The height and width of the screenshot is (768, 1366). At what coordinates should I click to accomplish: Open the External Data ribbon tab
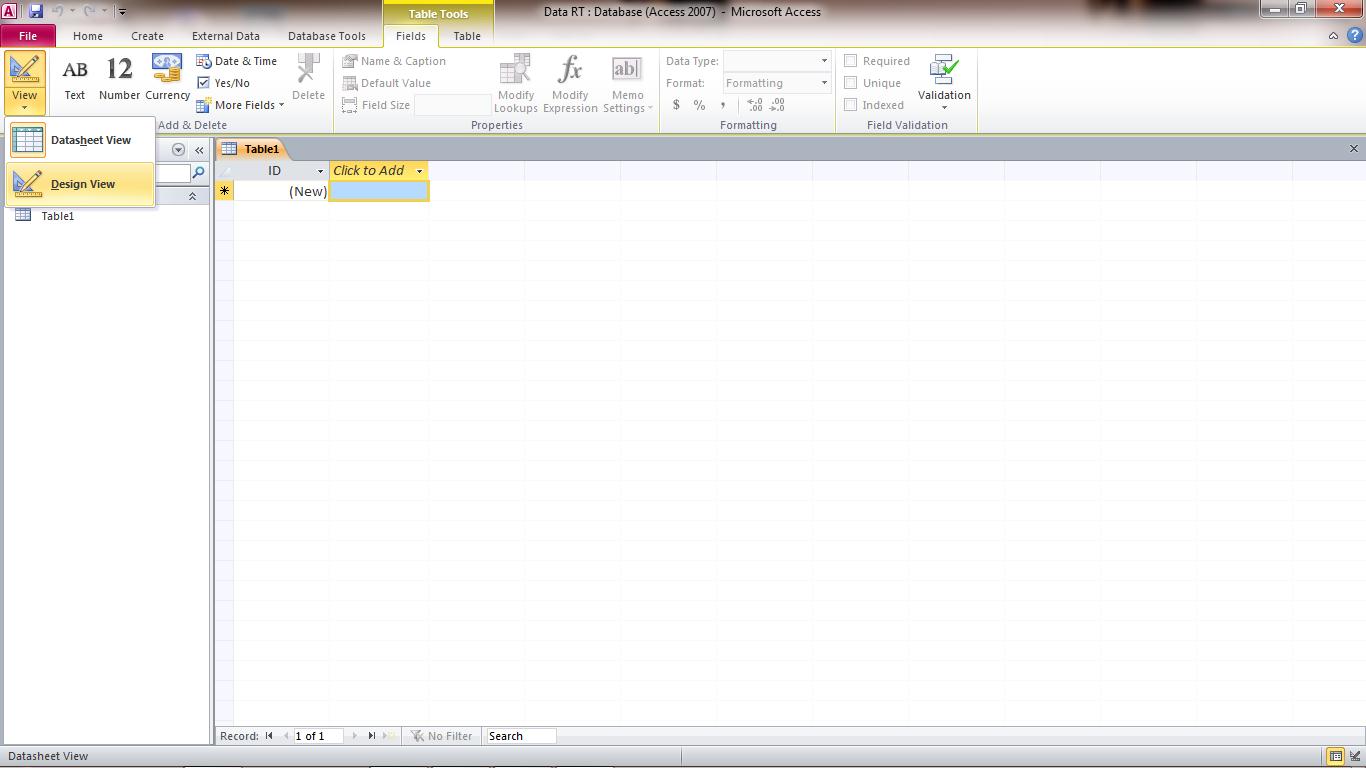226,36
